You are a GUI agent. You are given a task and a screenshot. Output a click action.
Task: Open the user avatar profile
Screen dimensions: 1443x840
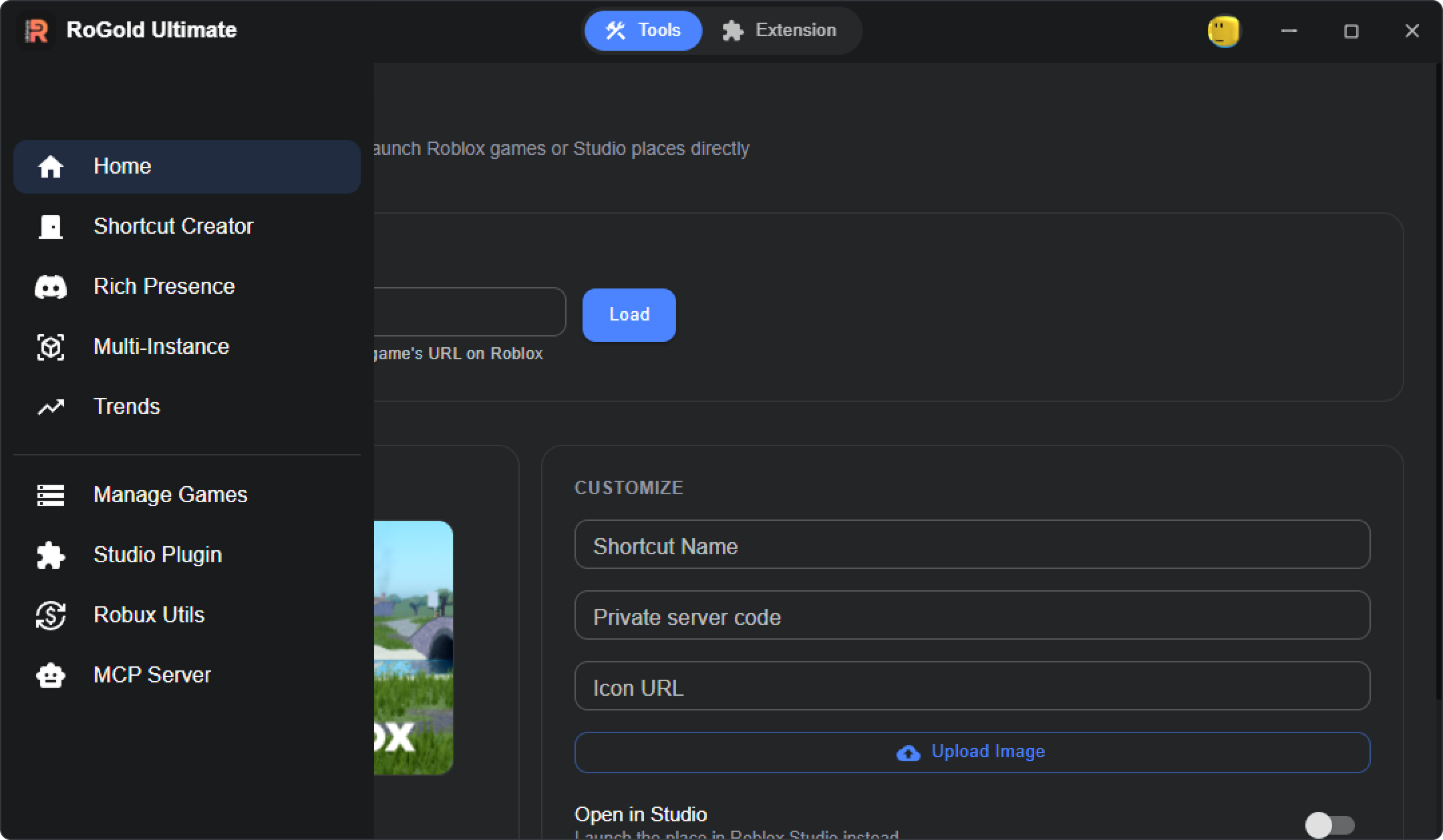[x=1224, y=31]
